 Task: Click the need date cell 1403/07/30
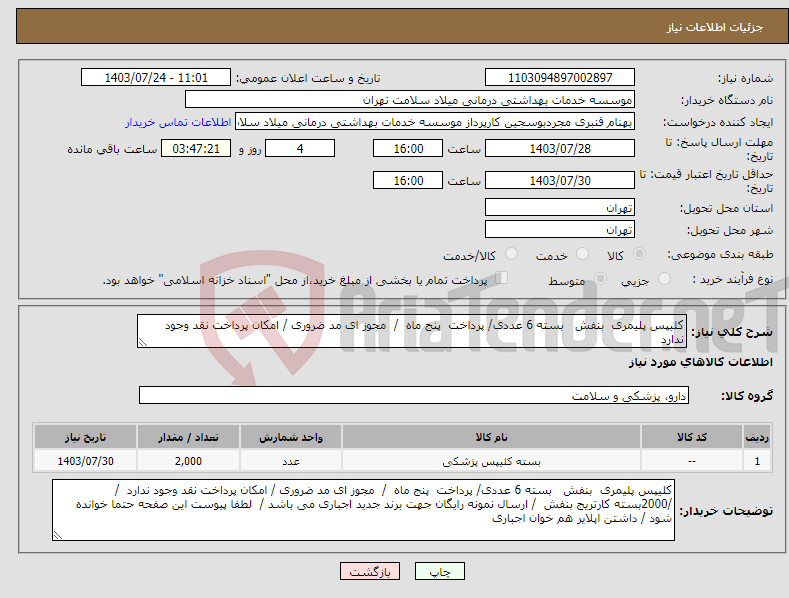click(x=86, y=461)
